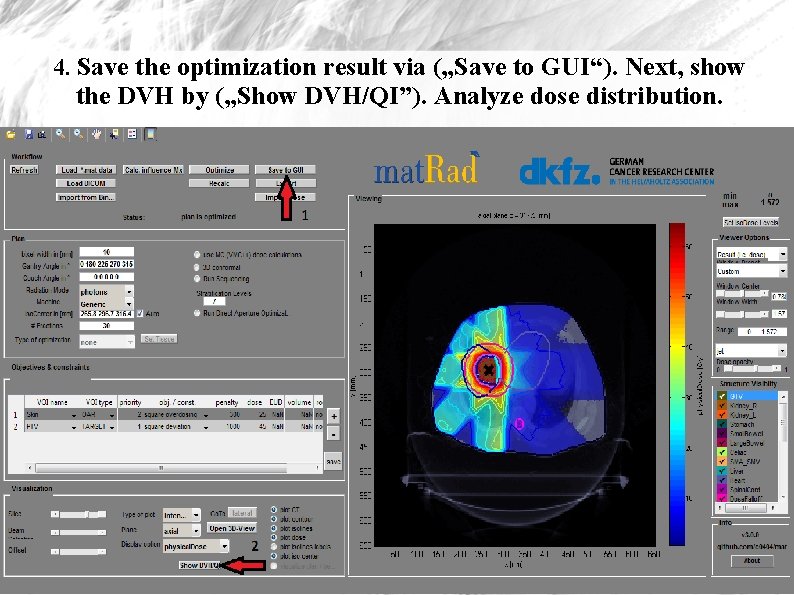
Task: Toggle the insert legend toolbar icon
Action: coord(132,134)
